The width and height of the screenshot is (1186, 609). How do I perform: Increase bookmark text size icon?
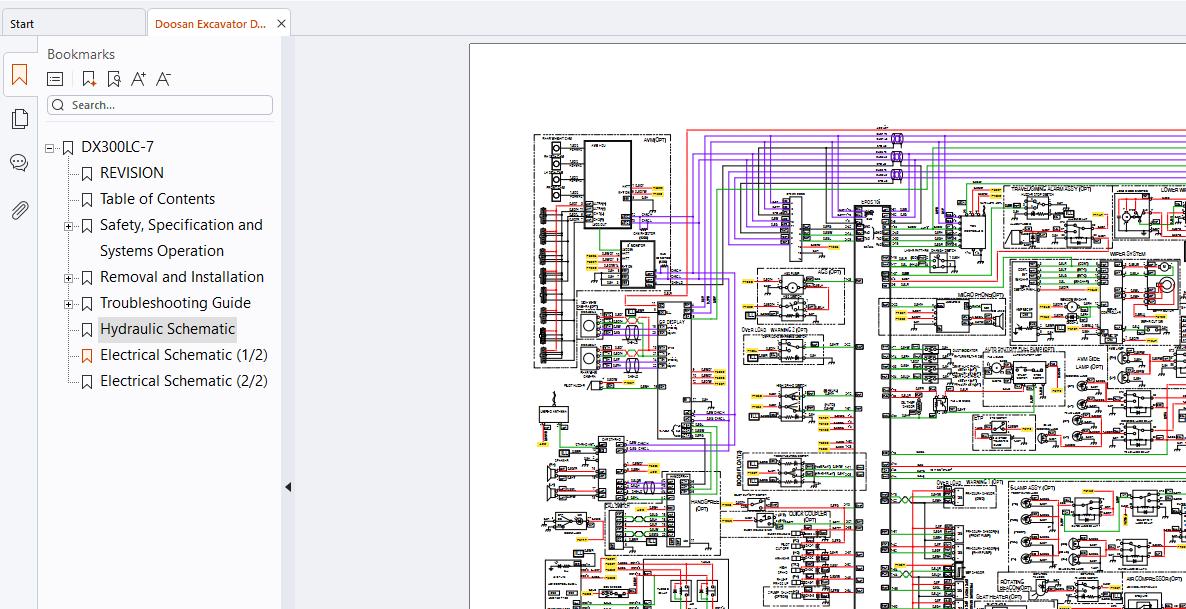coord(138,79)
